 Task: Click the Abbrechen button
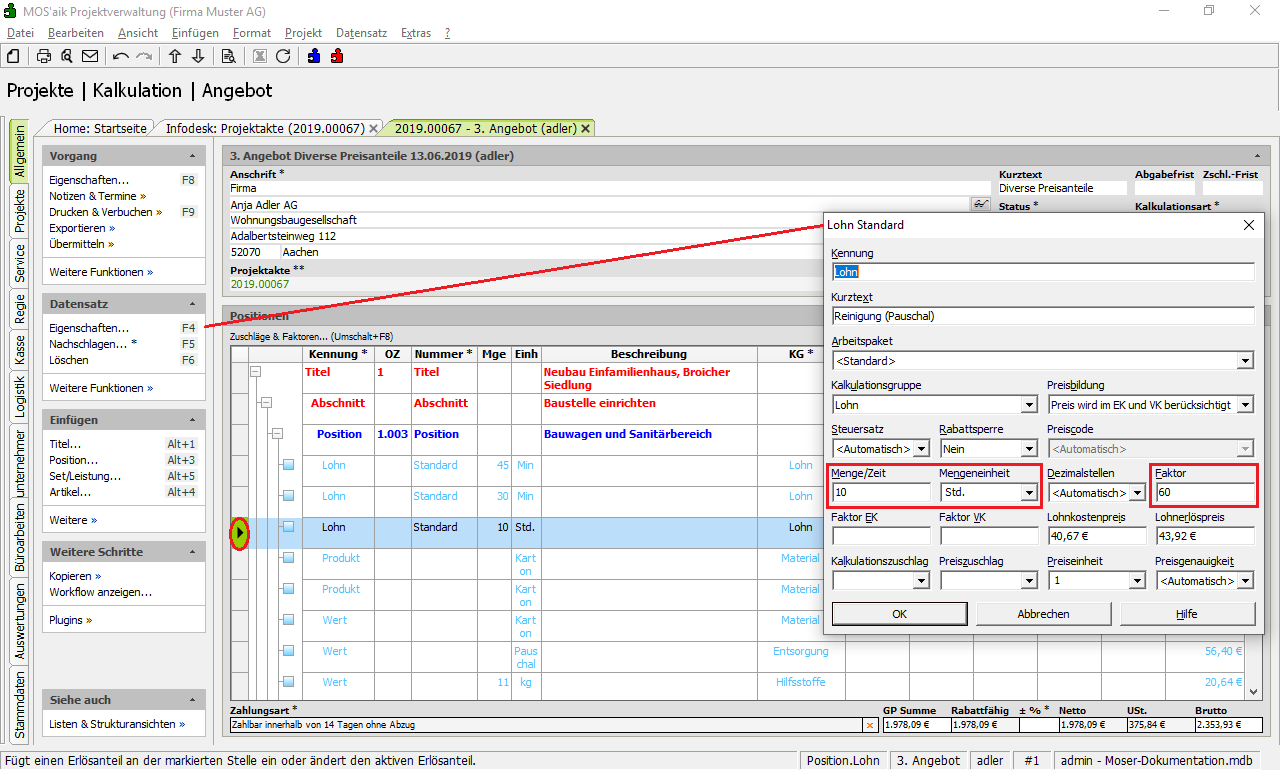[1043, 614]
